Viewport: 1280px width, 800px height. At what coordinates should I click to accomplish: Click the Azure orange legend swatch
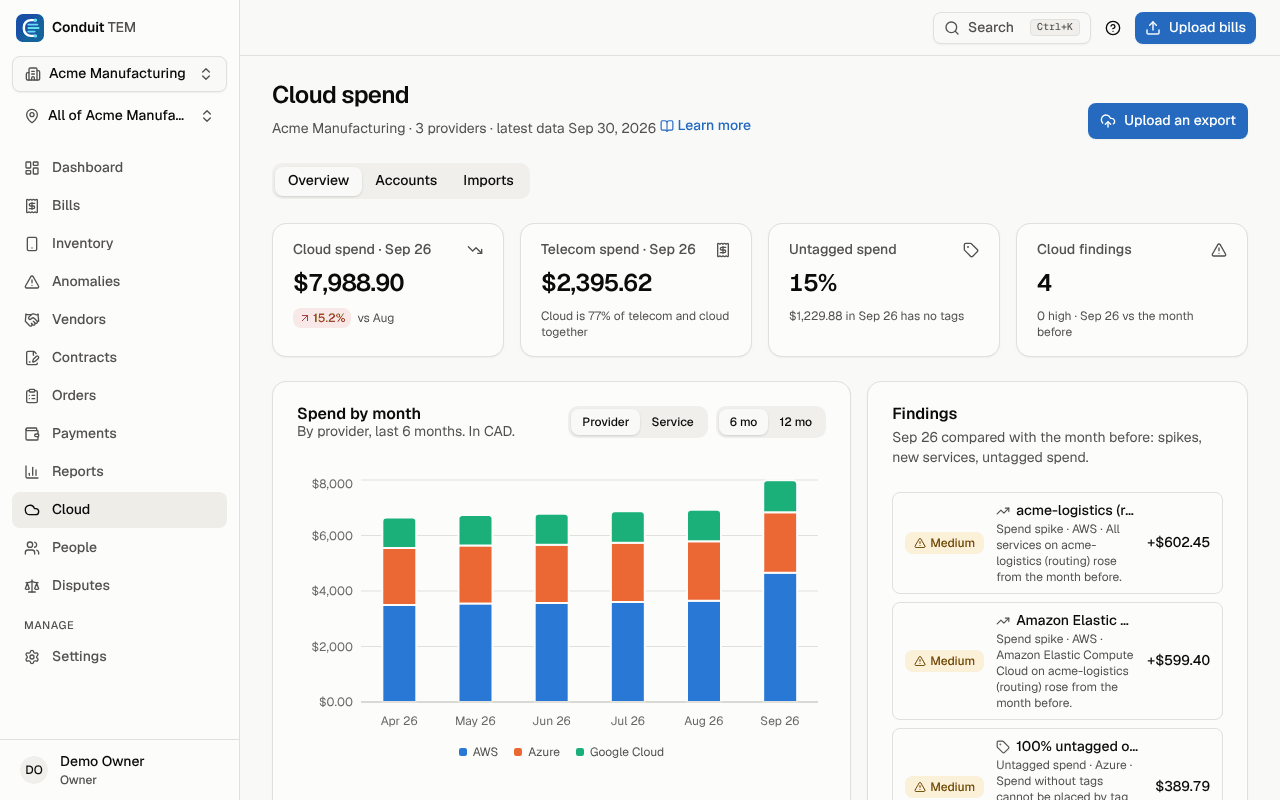coord(518,752)
